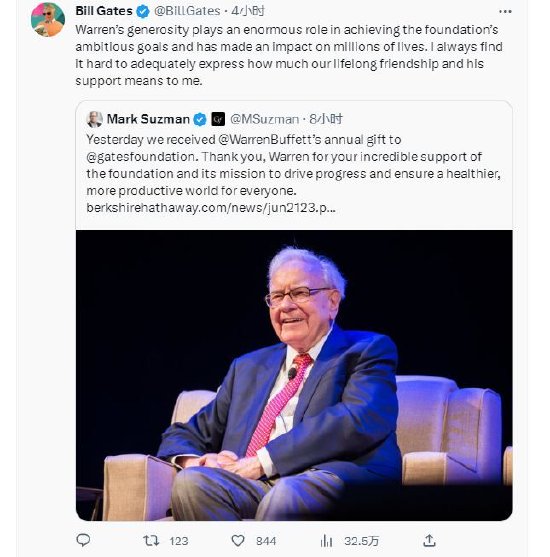This screenshot has width=550, height=557.
Task: Click the Bill Gates display name
Action: tap(104, 11)
